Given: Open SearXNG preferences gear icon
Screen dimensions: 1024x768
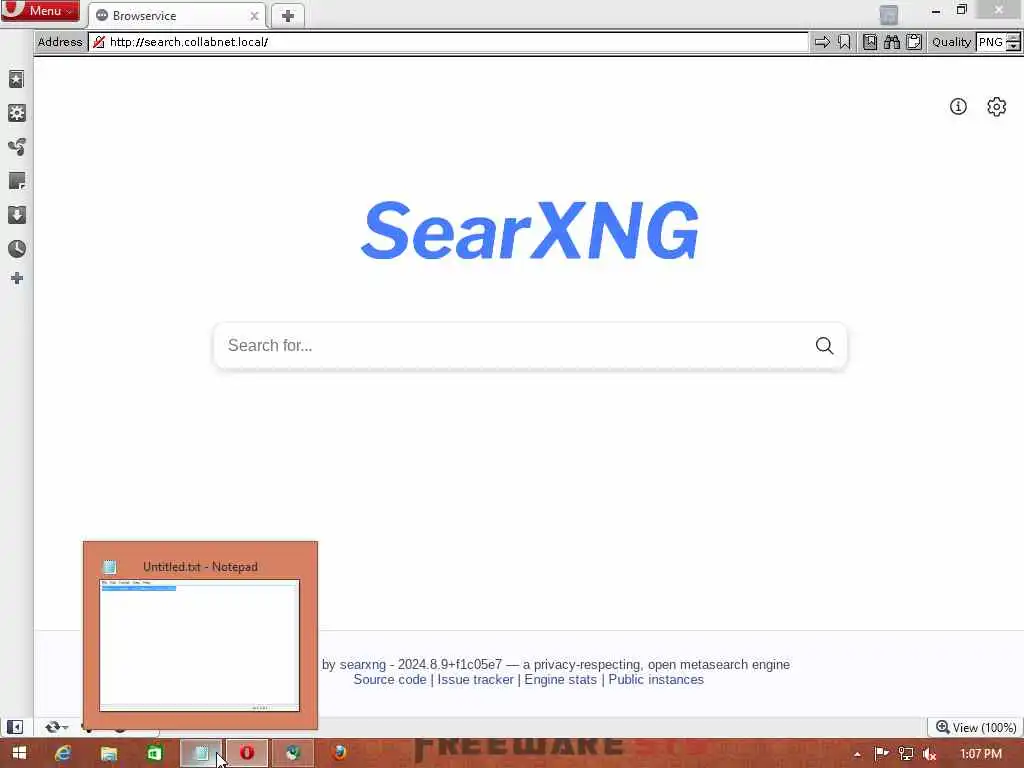Looking at the screenshot, I should coord(996,106).
